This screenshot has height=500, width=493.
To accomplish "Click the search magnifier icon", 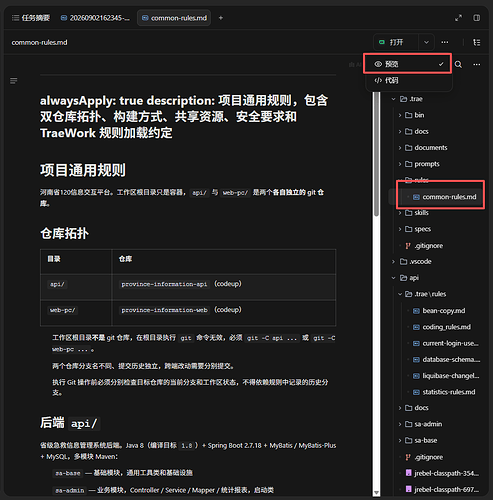I will point(458,64).
